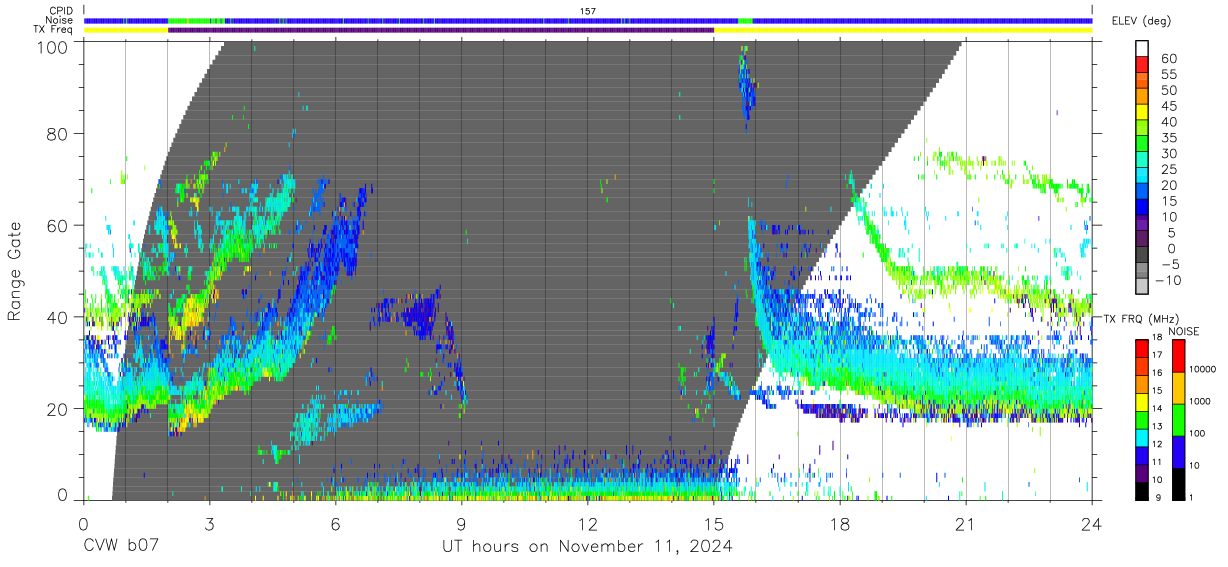
Task: Click the '80' tick on the Range Gate axis
Action: tap(58, 134)
